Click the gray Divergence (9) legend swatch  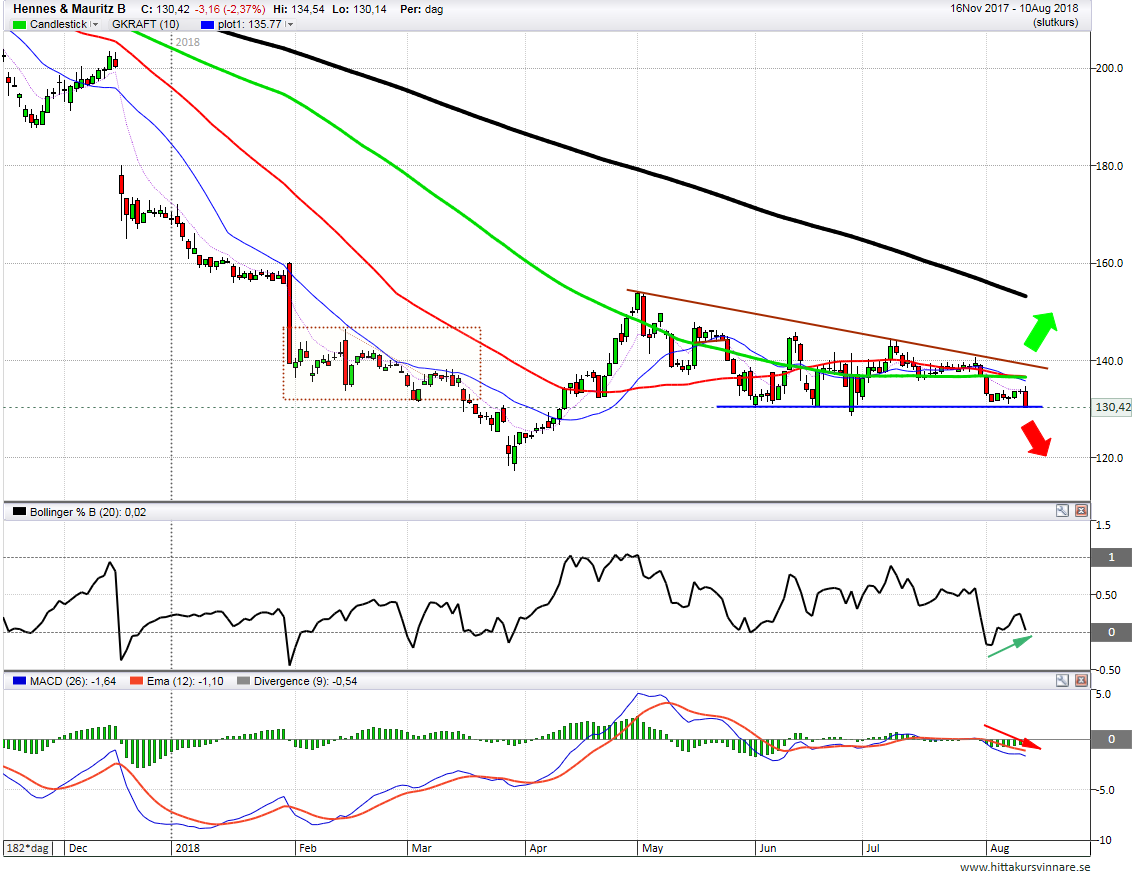(x=243, y=681)
